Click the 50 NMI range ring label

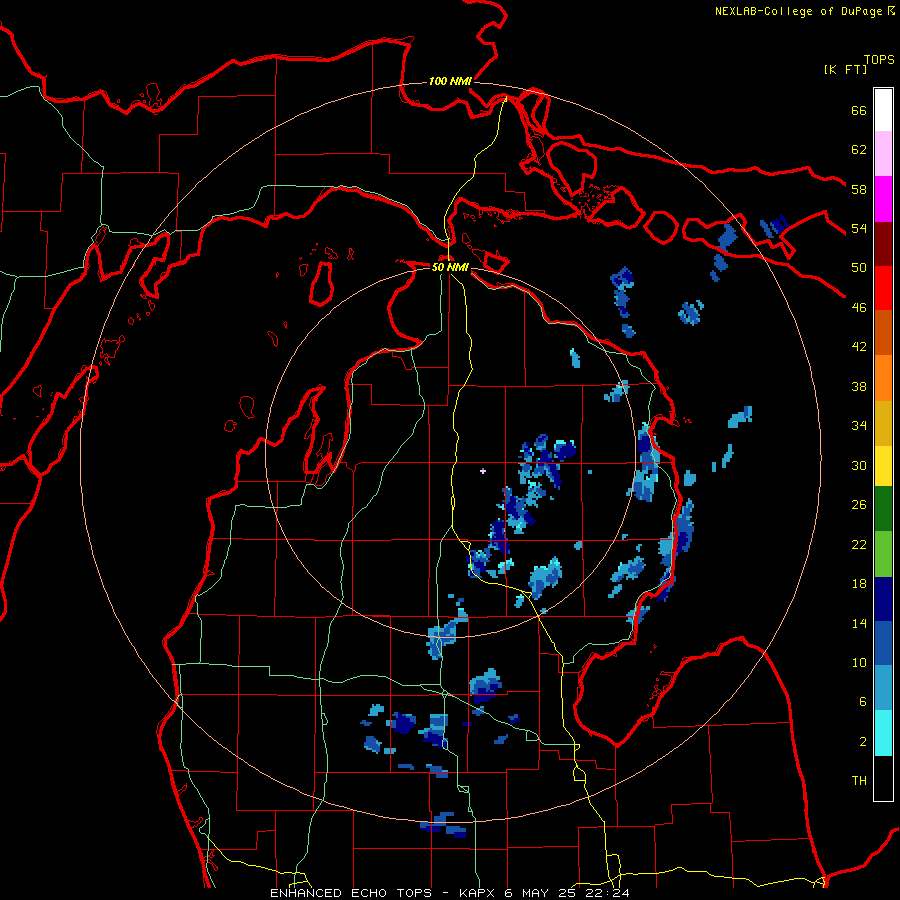click(449, 267)
